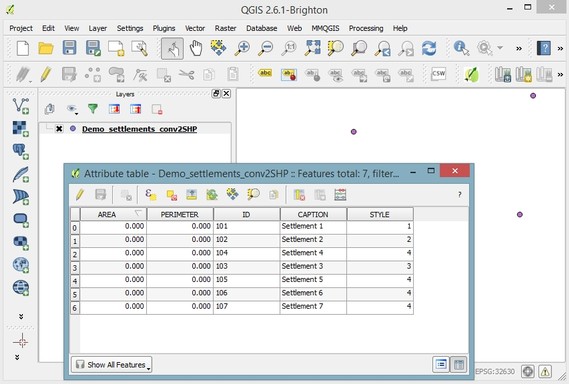Expand hidden icons in digitizing toolbar row
This screenshot has width=569, height=384.
click(x=560, y=74)
